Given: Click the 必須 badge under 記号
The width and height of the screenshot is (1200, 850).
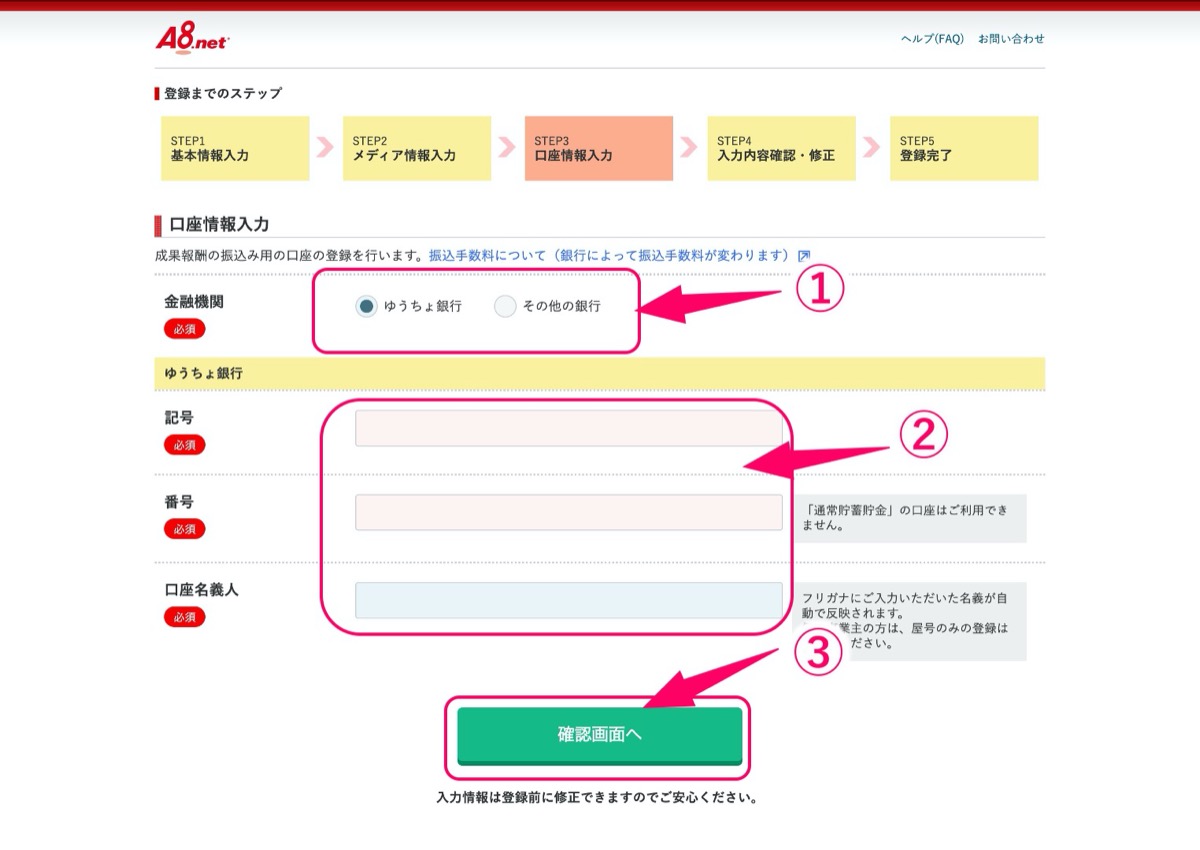Looking at the screenshot, I should pyautogui.click(x=185, y=445).
